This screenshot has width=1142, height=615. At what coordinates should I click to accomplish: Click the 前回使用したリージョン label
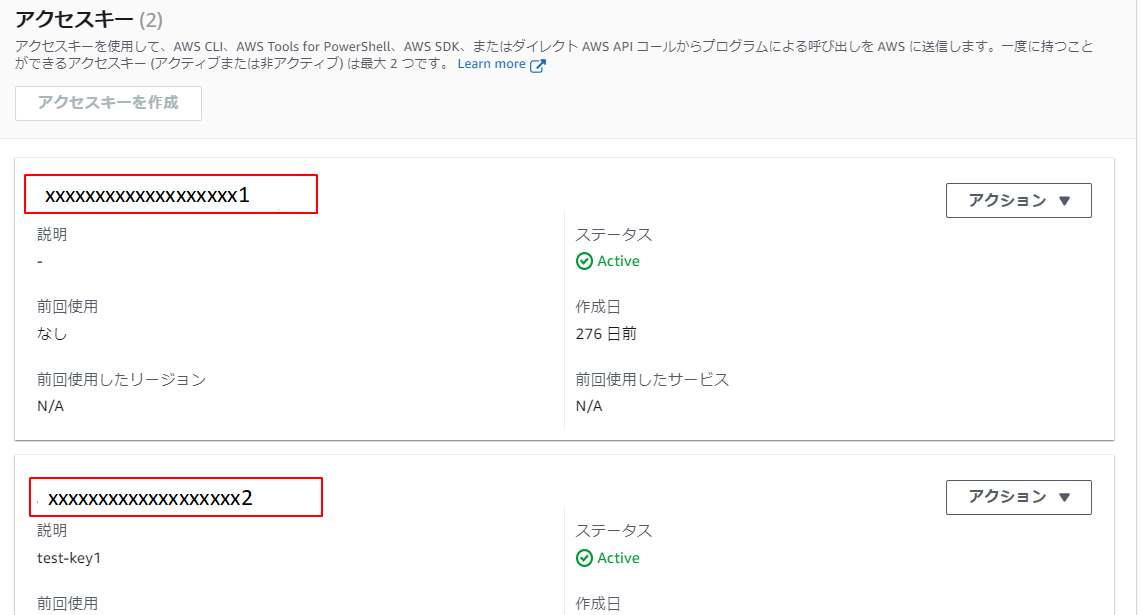click(121, 380)
